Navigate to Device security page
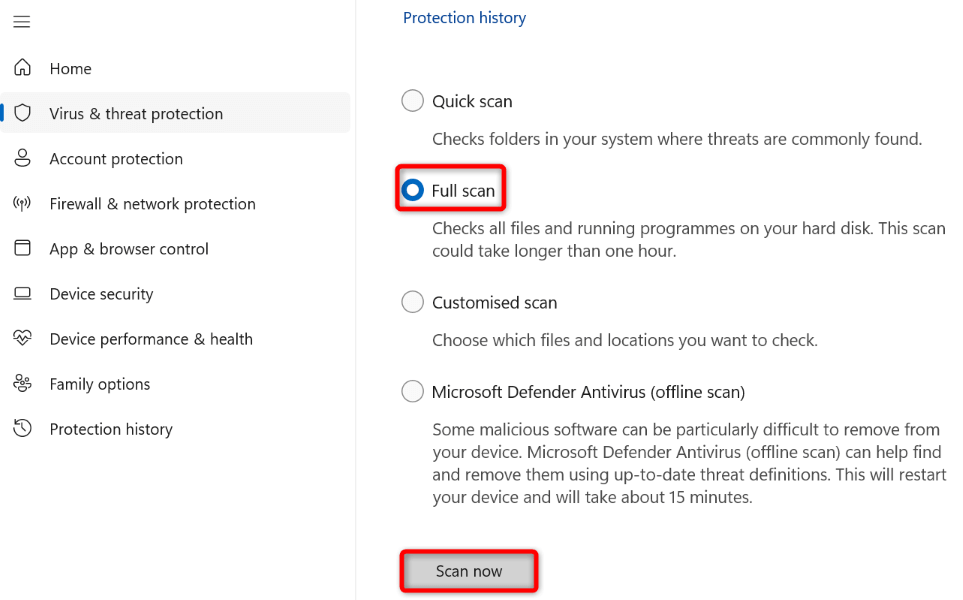The height and width of the screenshot is (600, 963). (x=101, y=294)
